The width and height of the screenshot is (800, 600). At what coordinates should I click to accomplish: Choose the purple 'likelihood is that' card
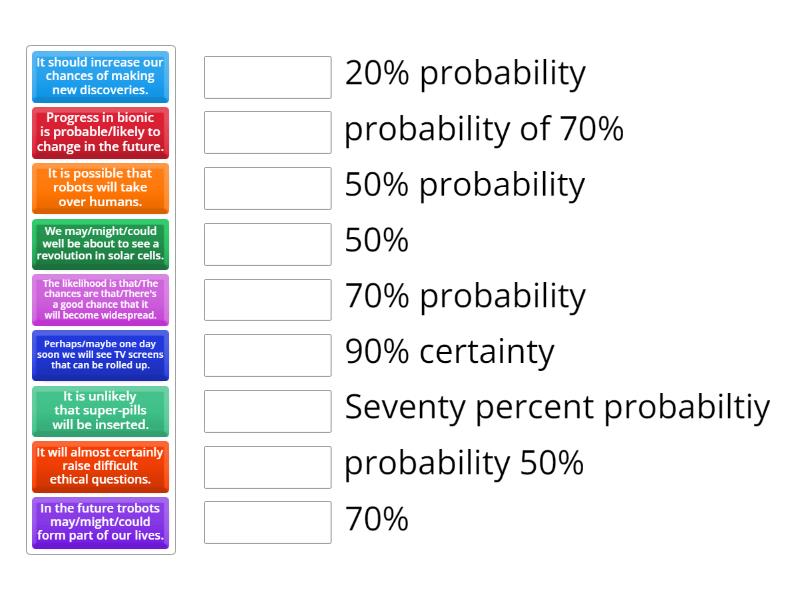point(100,299)
